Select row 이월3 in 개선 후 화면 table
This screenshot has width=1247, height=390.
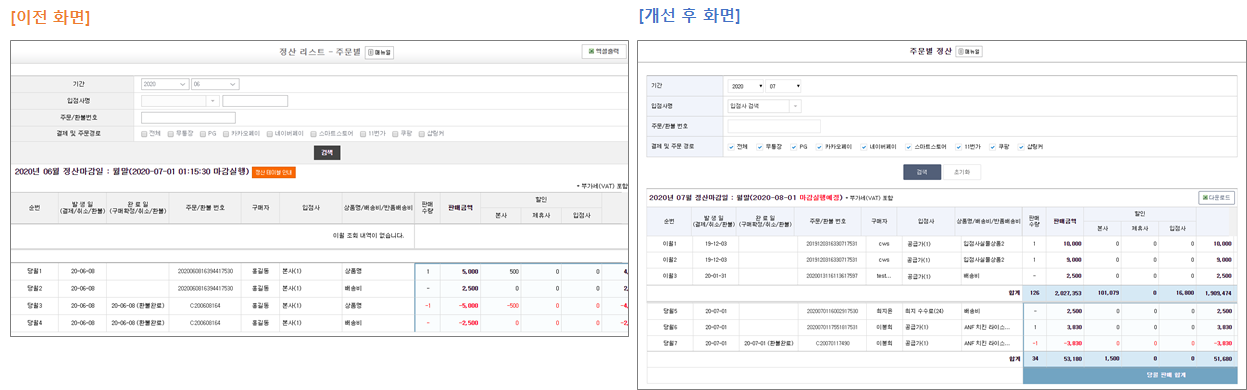[x=942, y=275]
